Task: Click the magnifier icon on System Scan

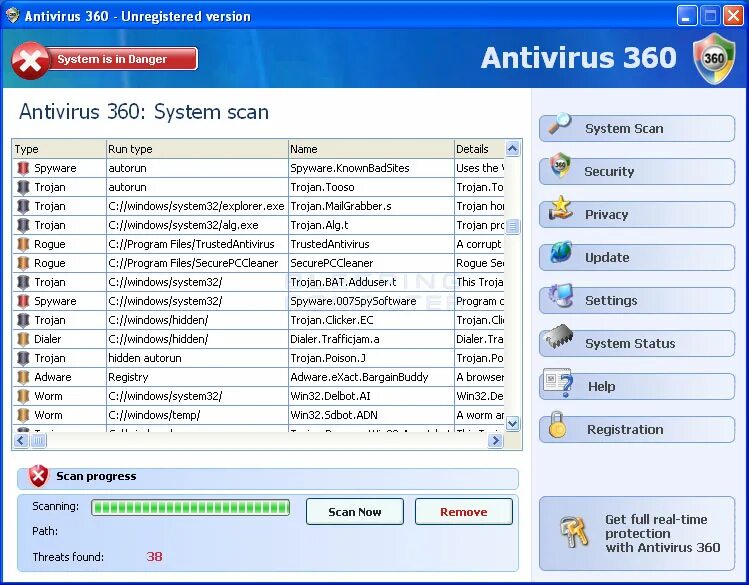Action: (559, 124)
